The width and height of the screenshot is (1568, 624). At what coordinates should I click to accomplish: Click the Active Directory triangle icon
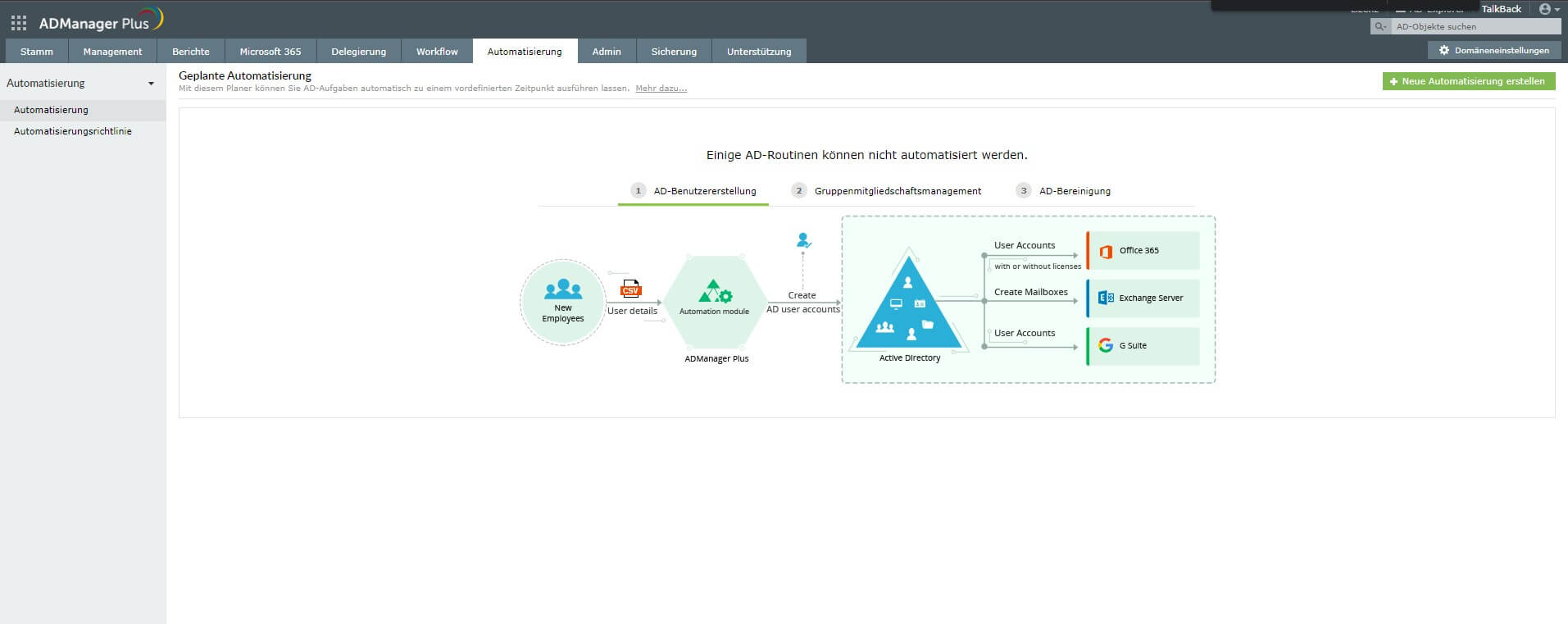[909, 303]
